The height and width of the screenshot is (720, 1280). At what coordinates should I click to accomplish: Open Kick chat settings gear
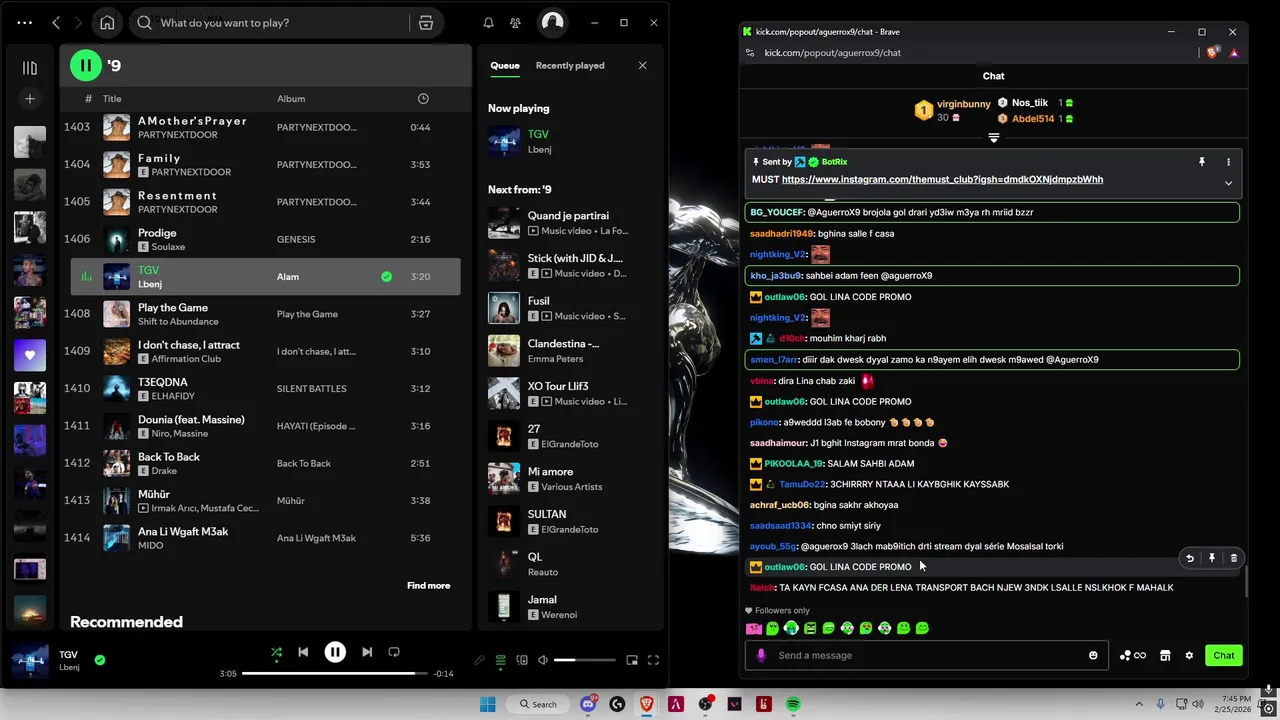tap(1189, 656)
